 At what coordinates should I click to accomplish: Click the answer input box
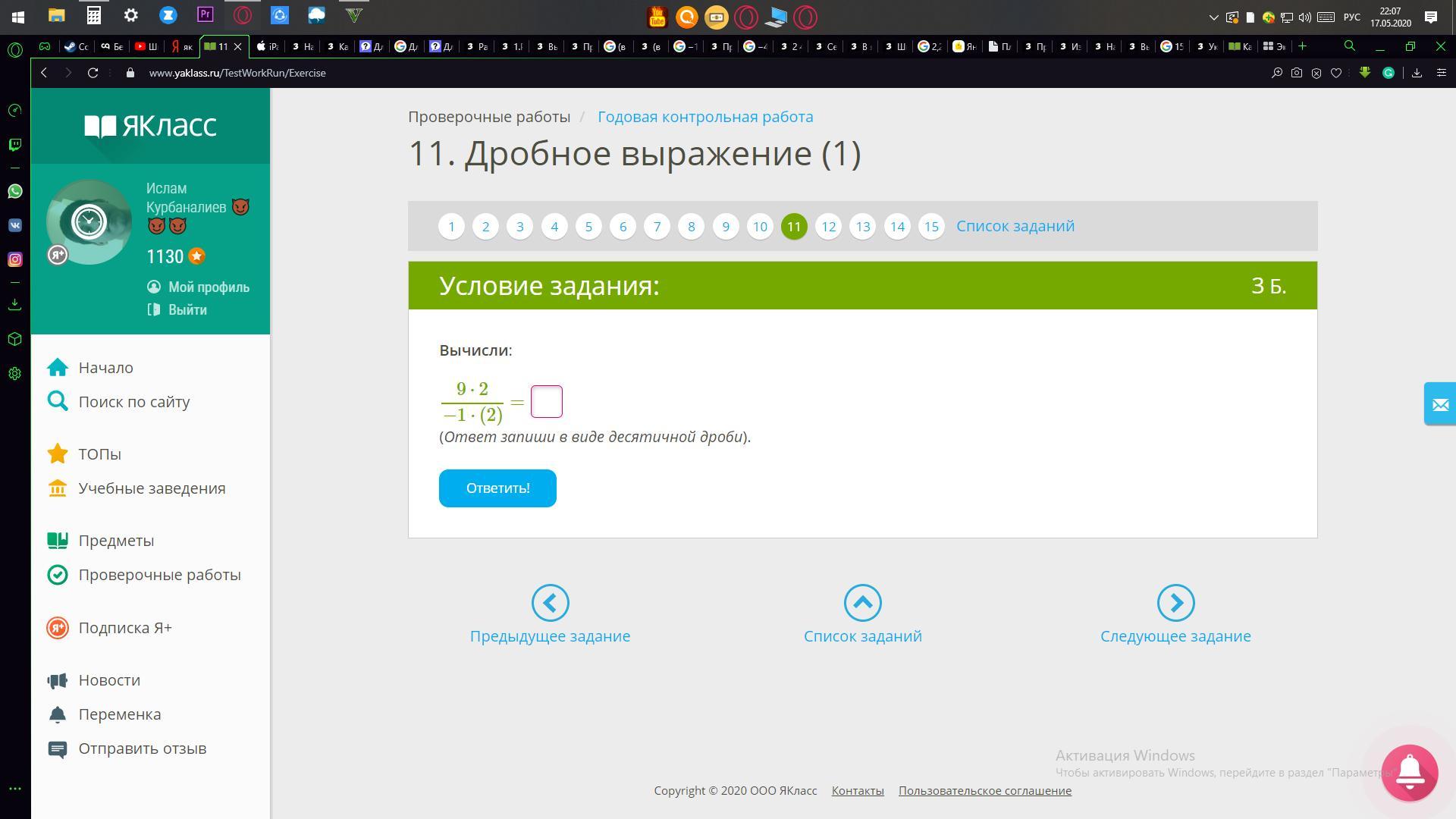point(546,401)
